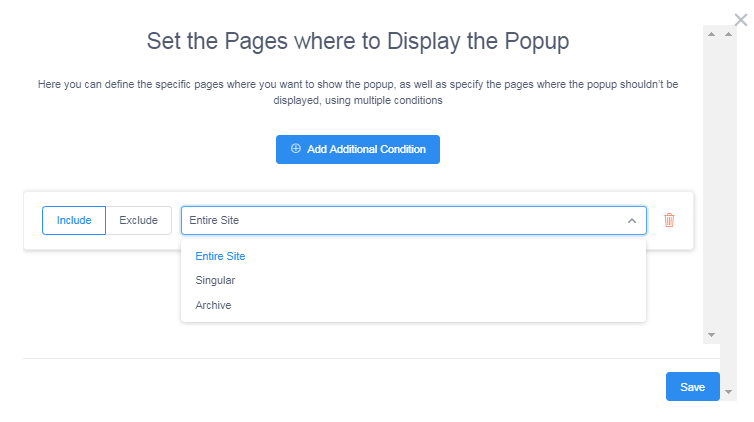The image size is (754, 422).
Task: Click outer scrollbar up arrow
Action: pos(729,34)
